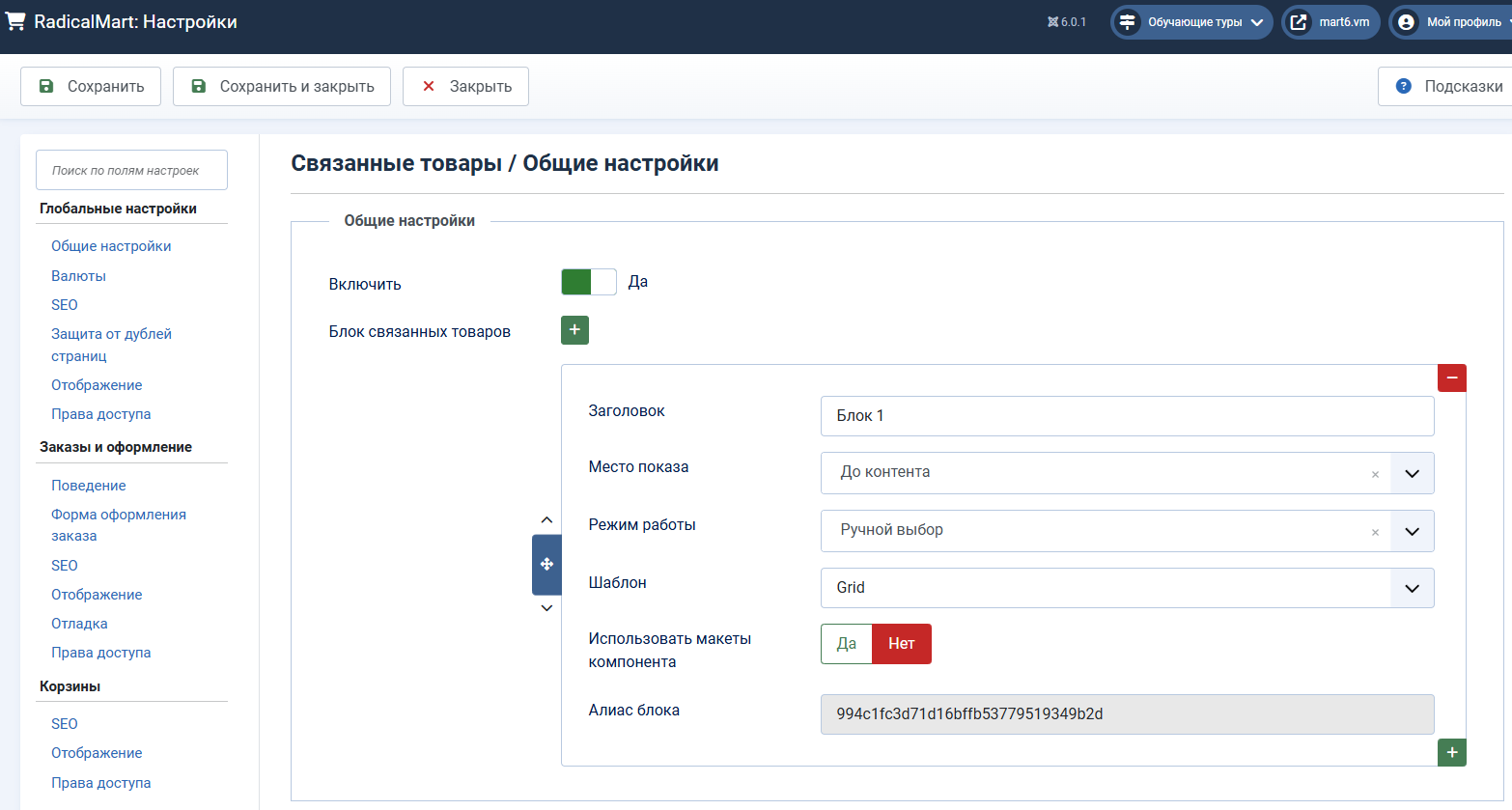This screenshot has height=810, width=1512.
Task: Move block up with the up arrow
Action: (546, 520)
